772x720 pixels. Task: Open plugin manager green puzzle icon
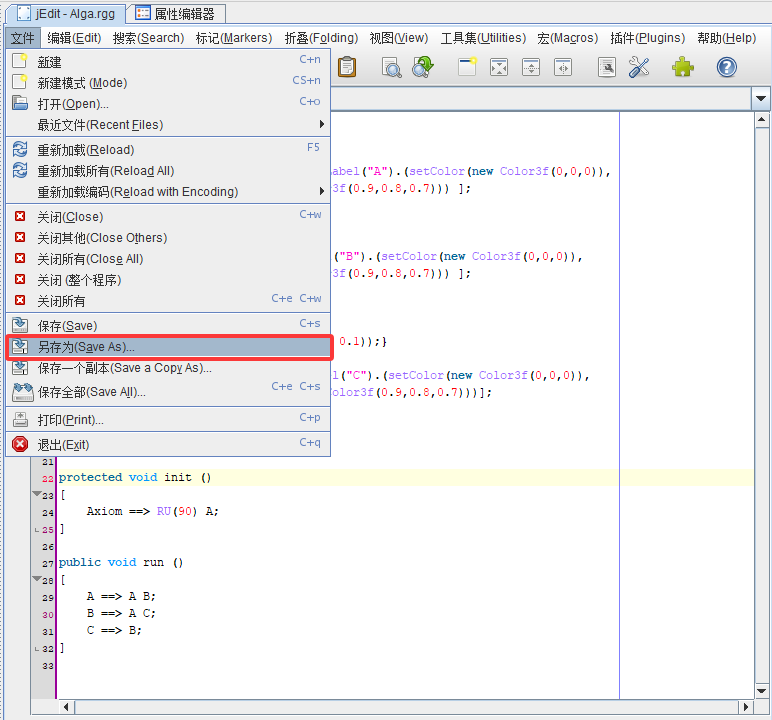point(683,67)
